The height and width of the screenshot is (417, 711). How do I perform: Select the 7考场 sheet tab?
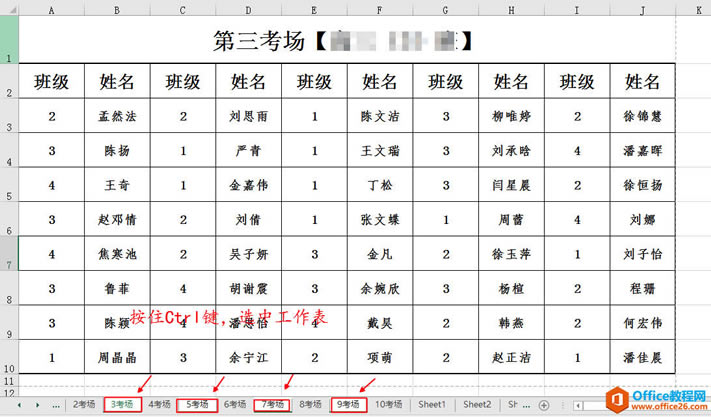click(x=273, y=404)
